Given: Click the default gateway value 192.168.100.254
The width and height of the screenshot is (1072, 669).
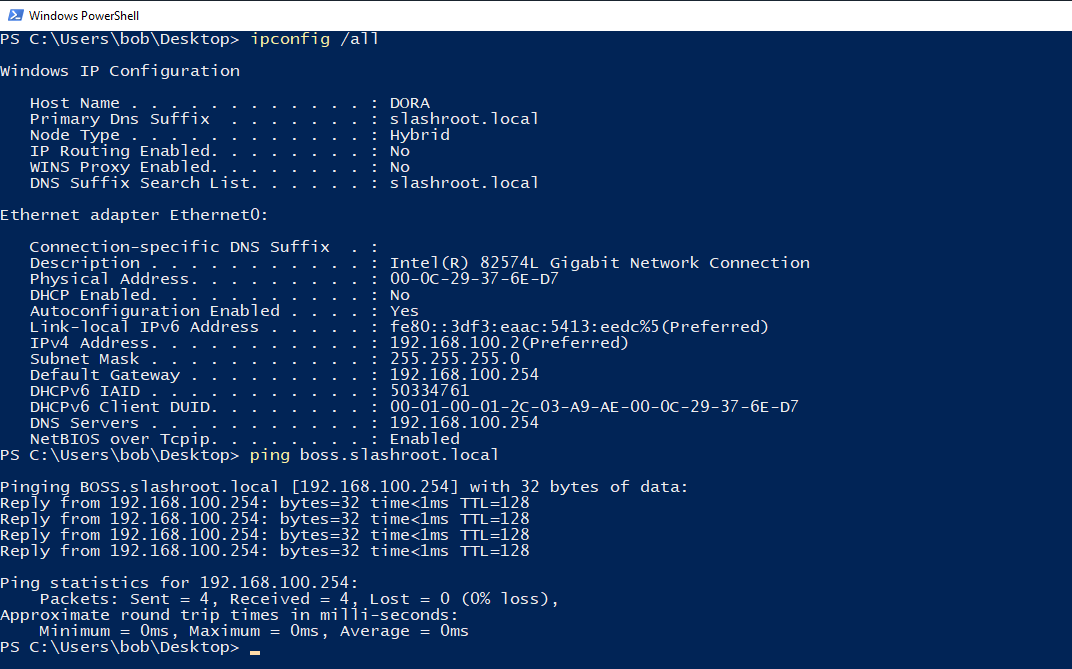Looking at the screenshot, I should pos(464,375).
